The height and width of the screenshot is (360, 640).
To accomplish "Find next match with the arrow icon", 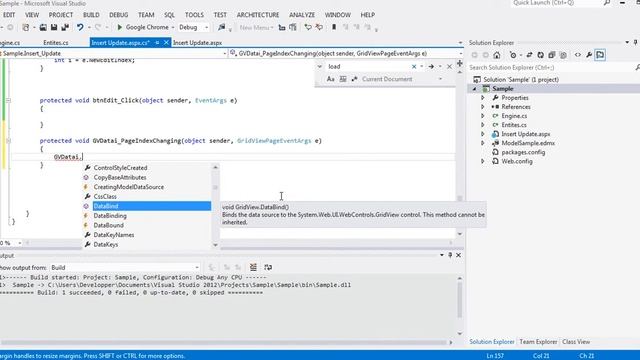I will click(431, 67).
